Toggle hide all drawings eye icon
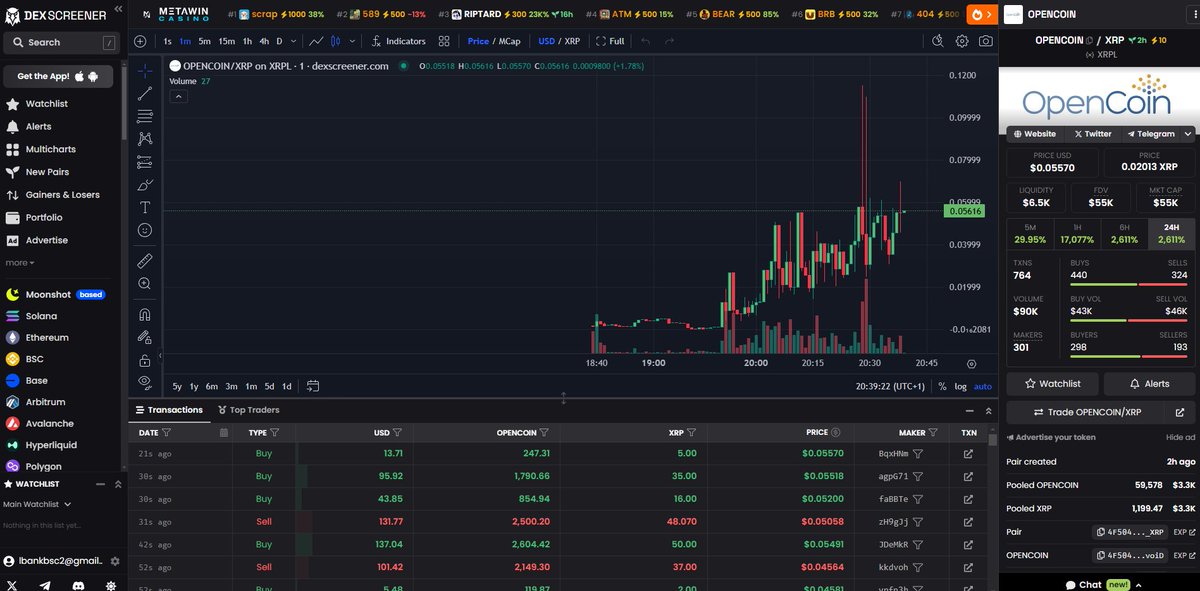This screenshot has height=591, width=1200. point(145,382)
